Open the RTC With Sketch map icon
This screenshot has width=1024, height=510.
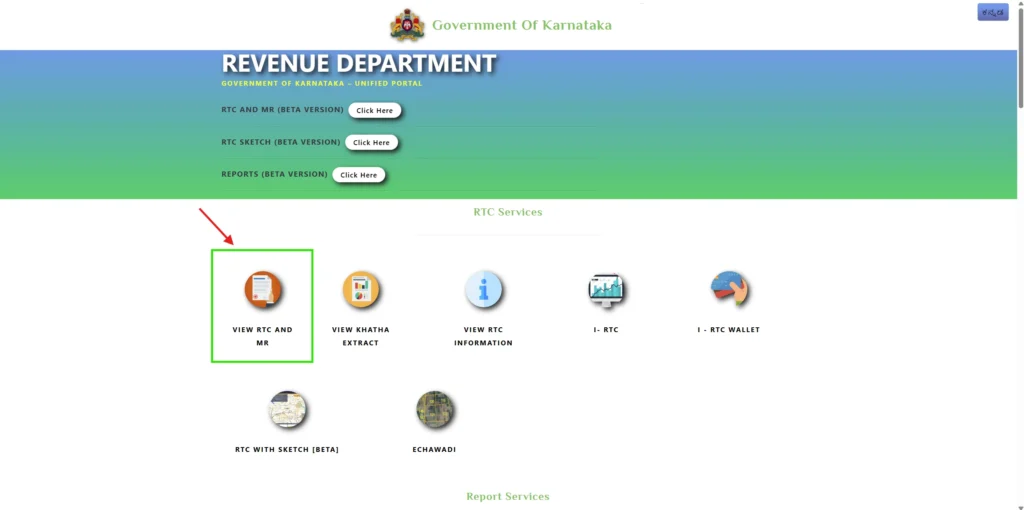[x=287, y=409]
